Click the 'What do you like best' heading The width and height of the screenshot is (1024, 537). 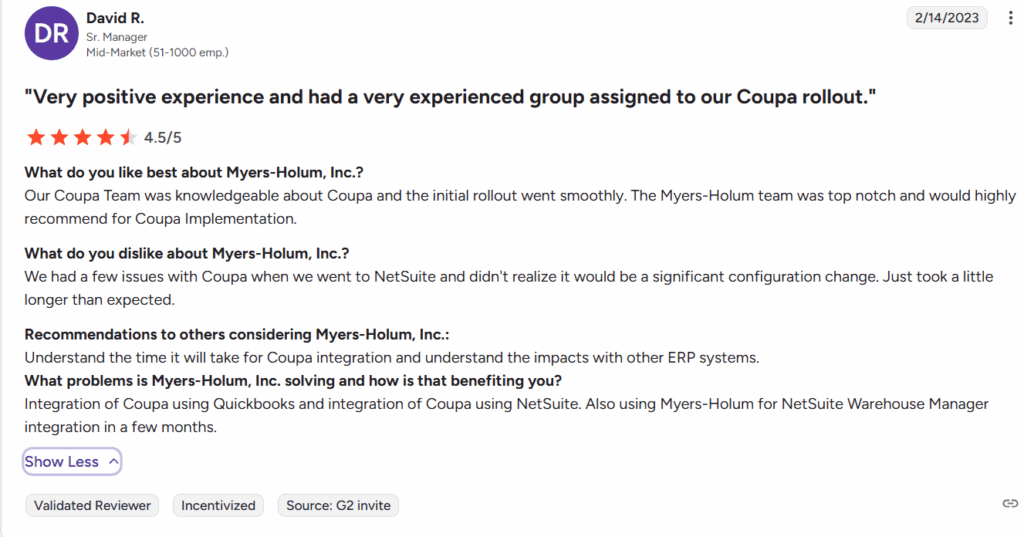tap(200, 172)
